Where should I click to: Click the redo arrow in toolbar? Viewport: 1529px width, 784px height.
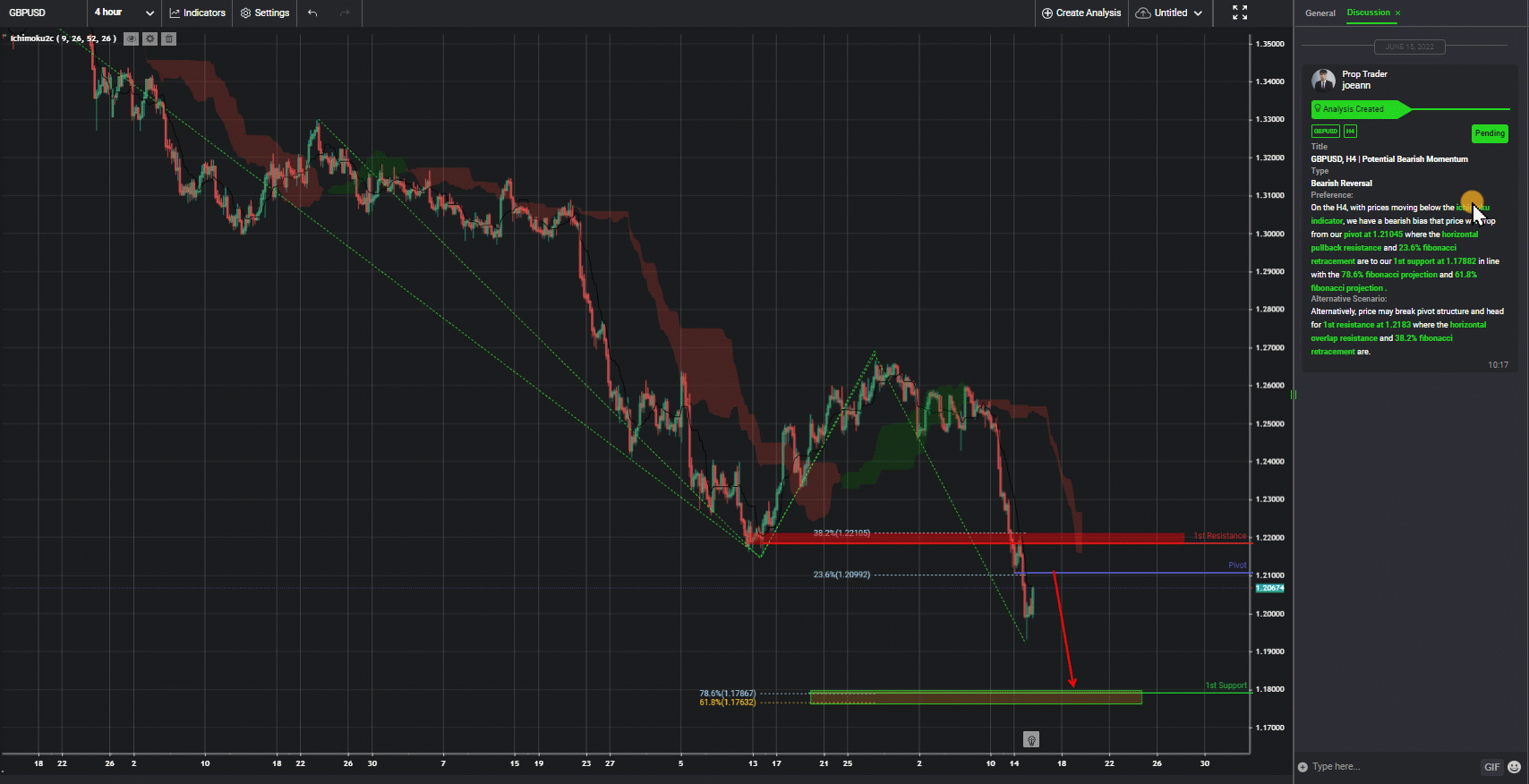[345, 13]
